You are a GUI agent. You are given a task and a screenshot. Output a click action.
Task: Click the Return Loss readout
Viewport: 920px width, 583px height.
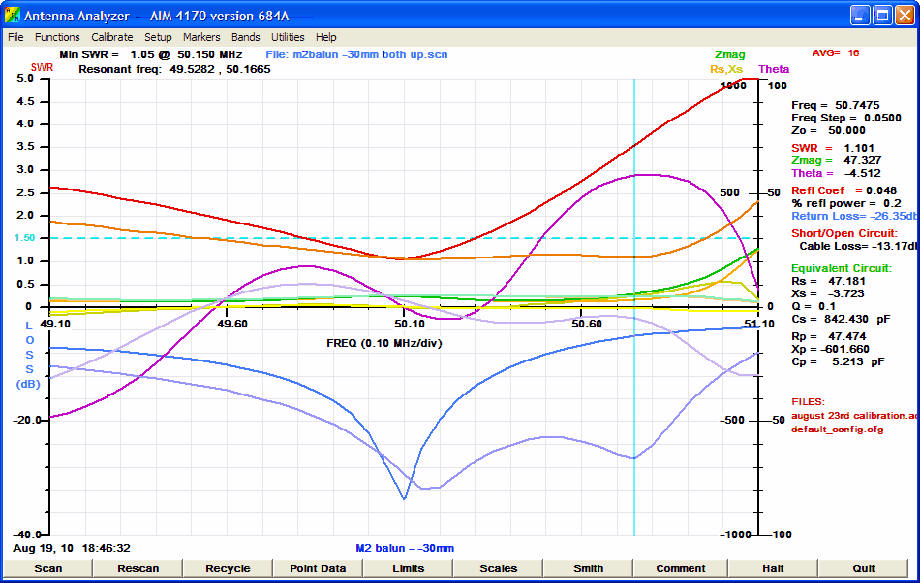854,216
